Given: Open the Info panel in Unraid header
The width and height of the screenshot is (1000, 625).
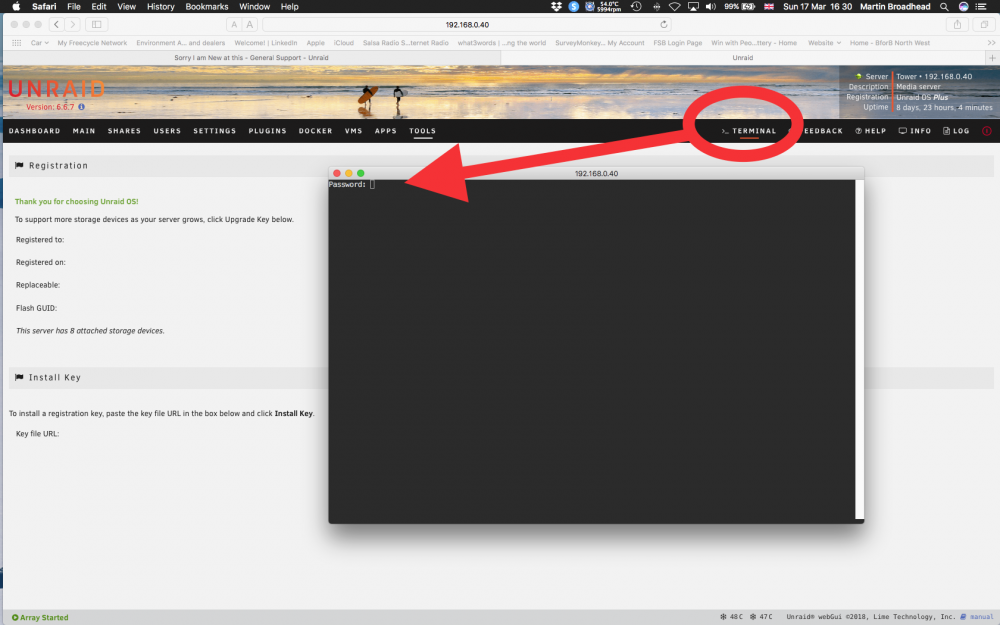Looking at the screenshot, I should [915, 131].
